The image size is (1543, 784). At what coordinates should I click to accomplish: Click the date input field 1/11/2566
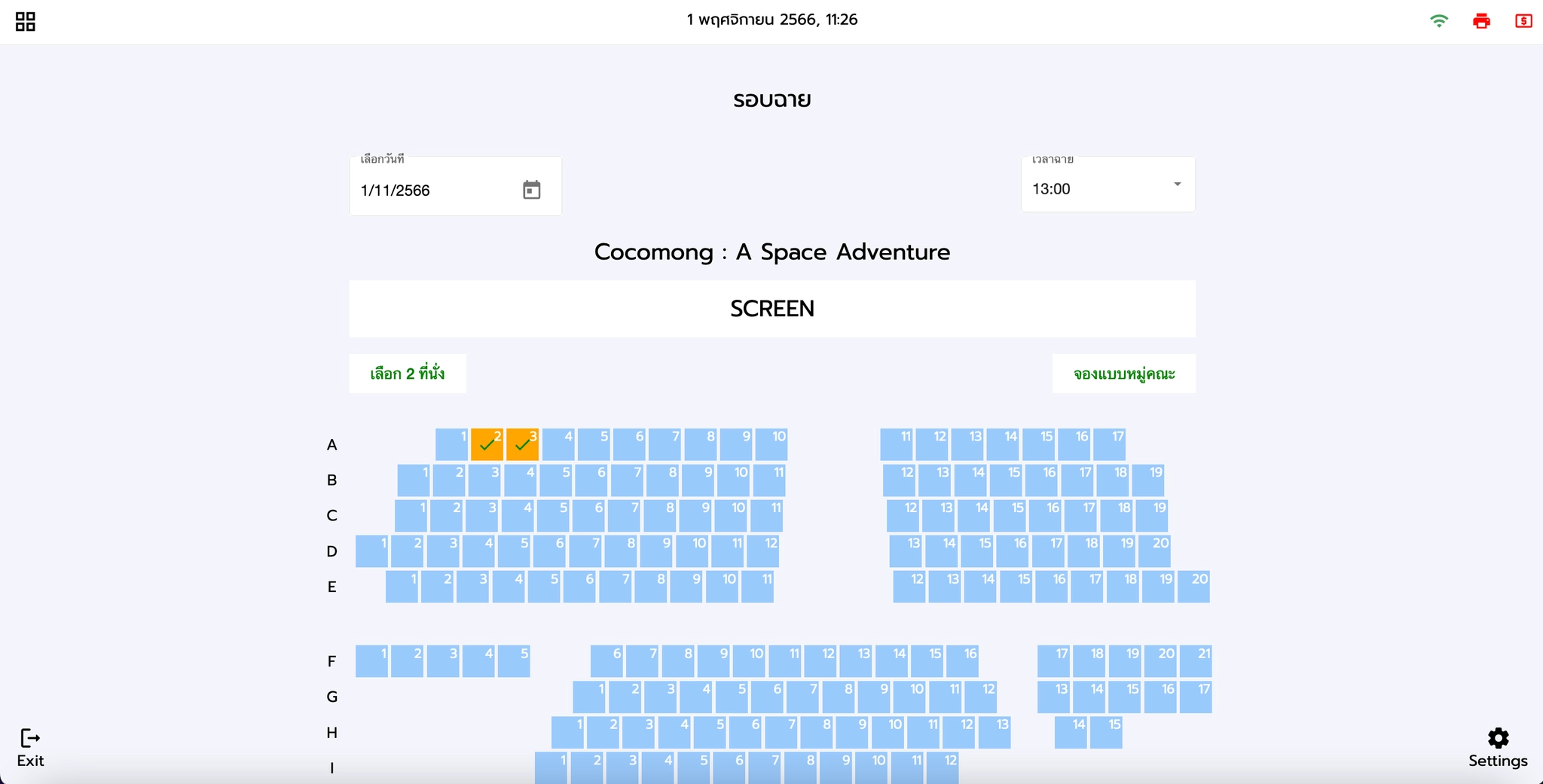[x=433, y=191]
